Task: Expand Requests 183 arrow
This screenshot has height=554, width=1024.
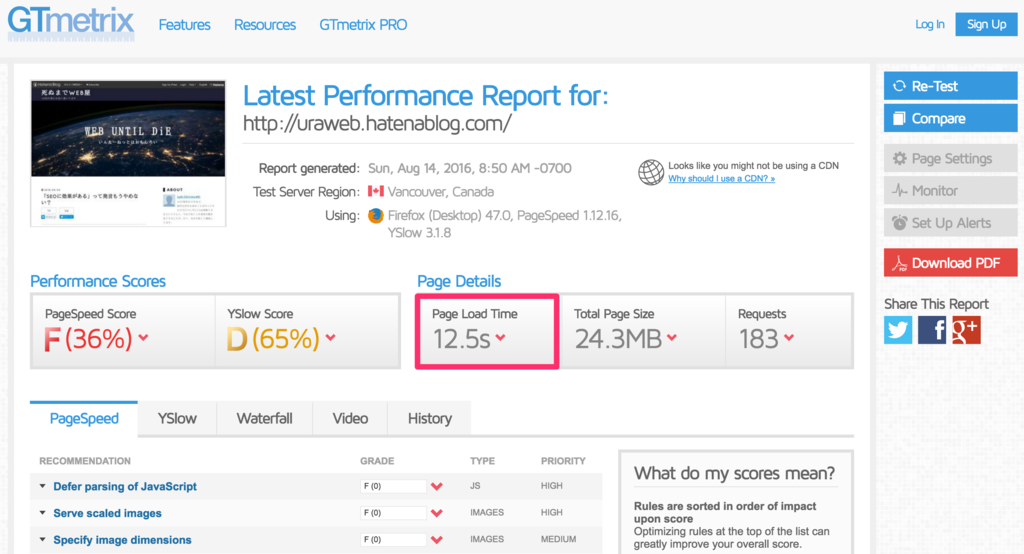Action: (789, 338)
